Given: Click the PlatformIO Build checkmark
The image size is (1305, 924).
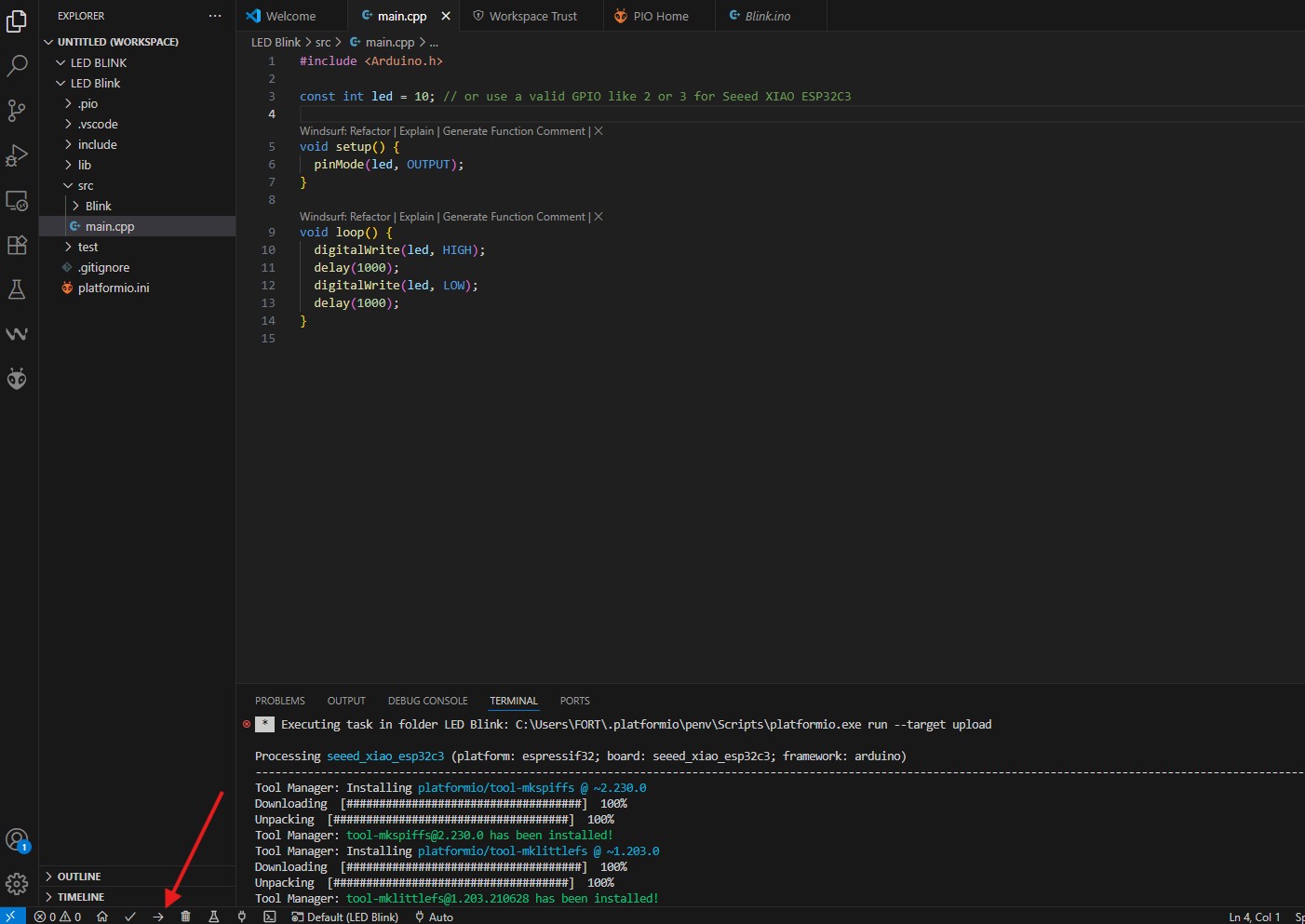Looking at the screenshot, I should pyautogui.click(x=130, y=917).
